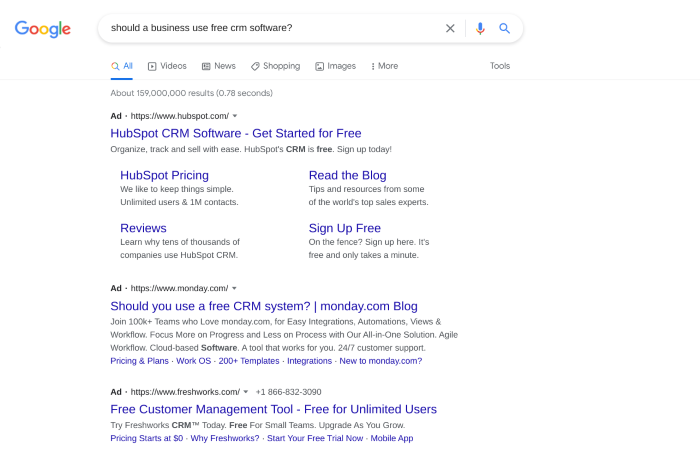Start voice search with the microphone icon
Screen dimensions: 700x457
(480, 29)
